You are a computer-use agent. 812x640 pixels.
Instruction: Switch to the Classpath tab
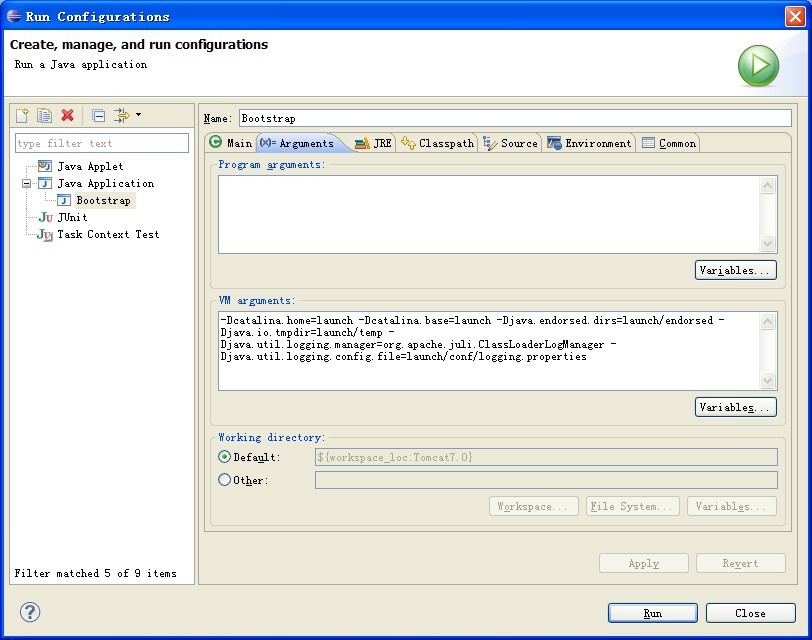[x=438, y=143]
